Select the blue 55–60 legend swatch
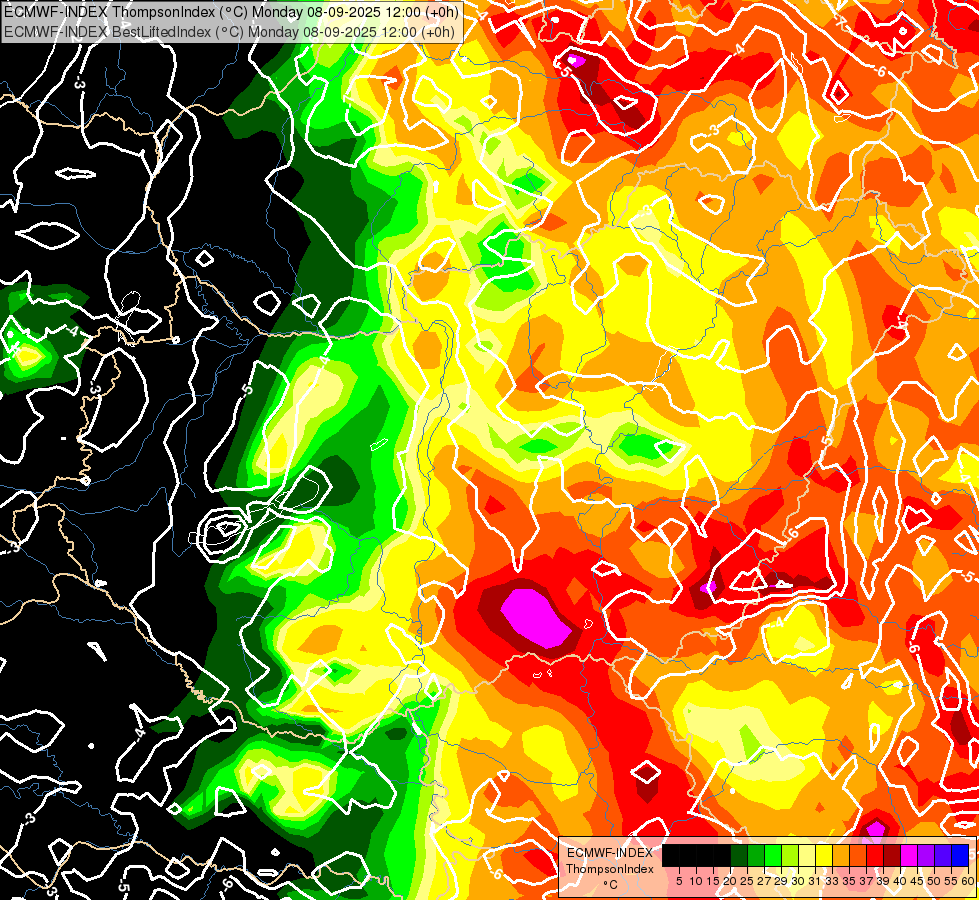 960,856
